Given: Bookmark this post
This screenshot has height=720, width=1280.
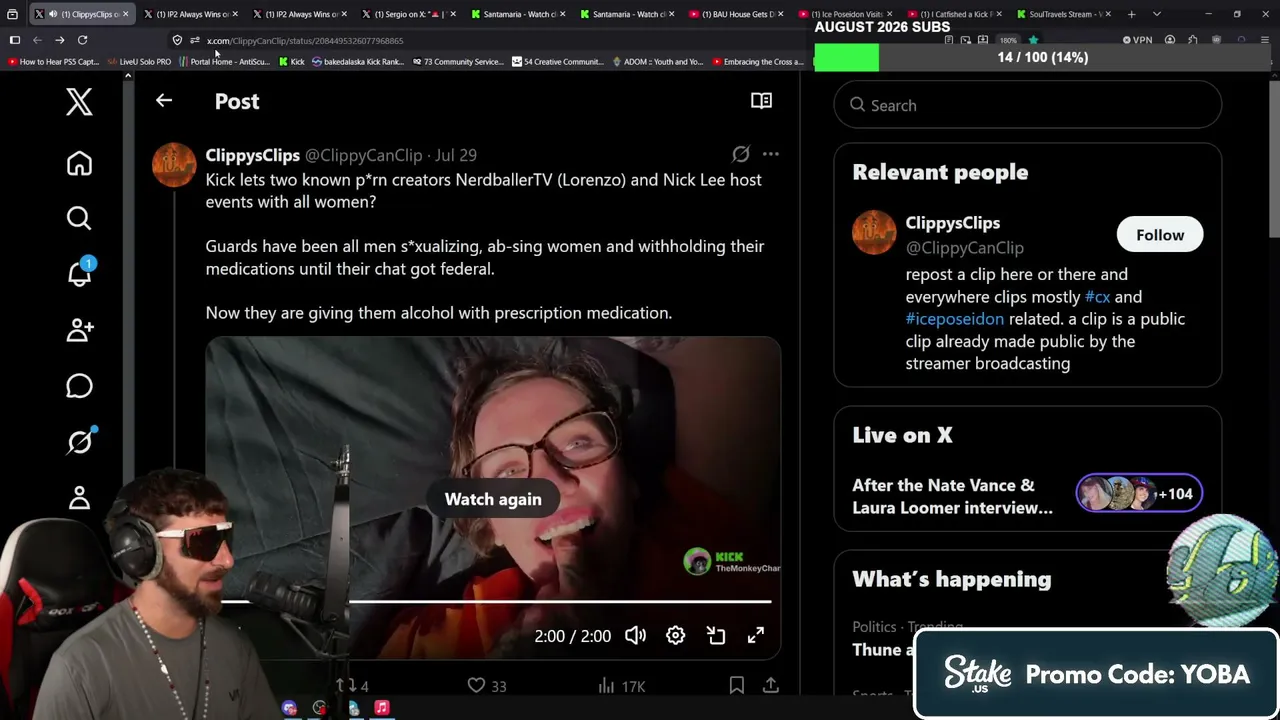Looking at the screenshot, I should pos(736,685).
